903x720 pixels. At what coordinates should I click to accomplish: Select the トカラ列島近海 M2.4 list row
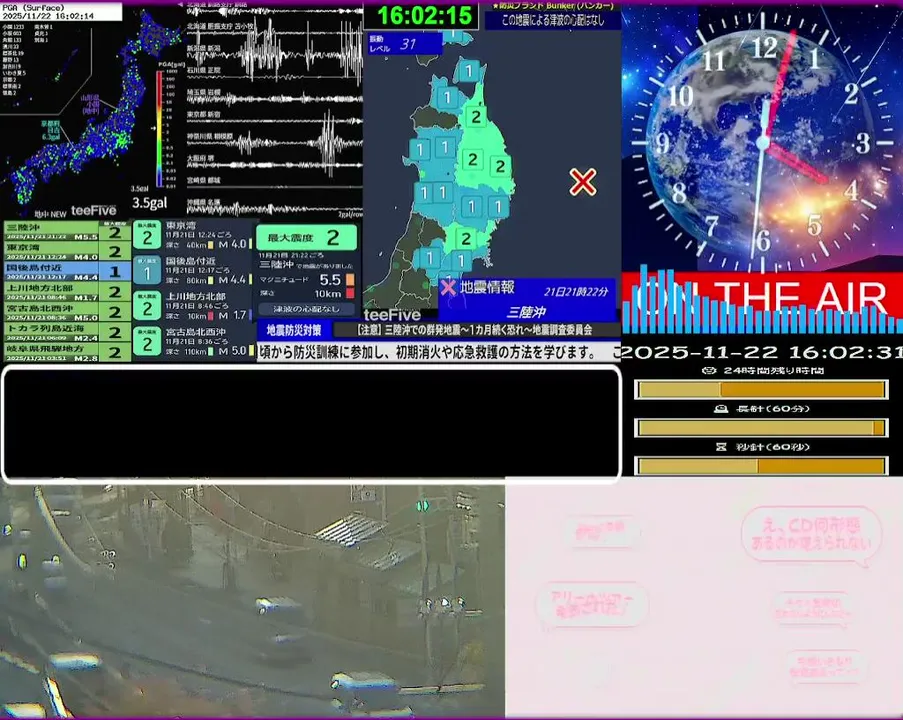[67, 332]
